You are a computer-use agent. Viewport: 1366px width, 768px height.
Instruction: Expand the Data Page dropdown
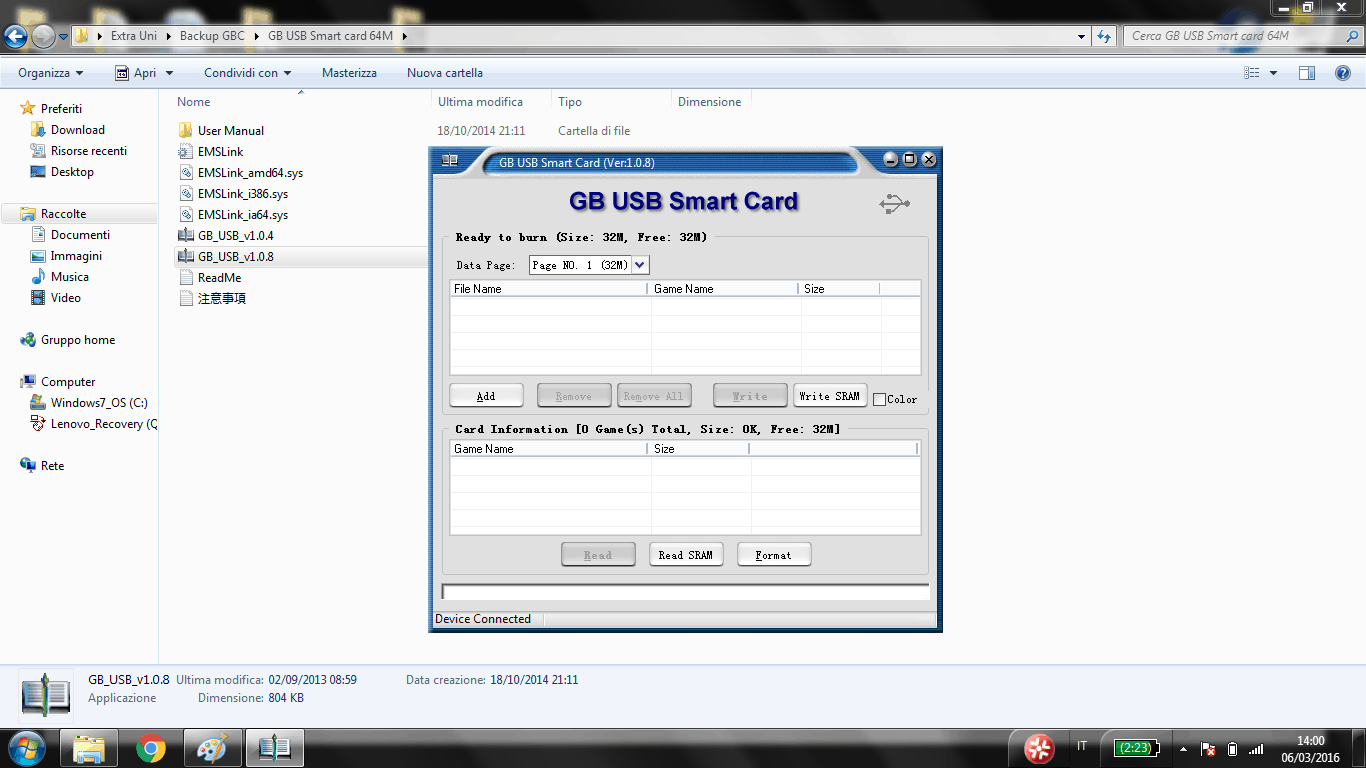(x=641, y=265)
